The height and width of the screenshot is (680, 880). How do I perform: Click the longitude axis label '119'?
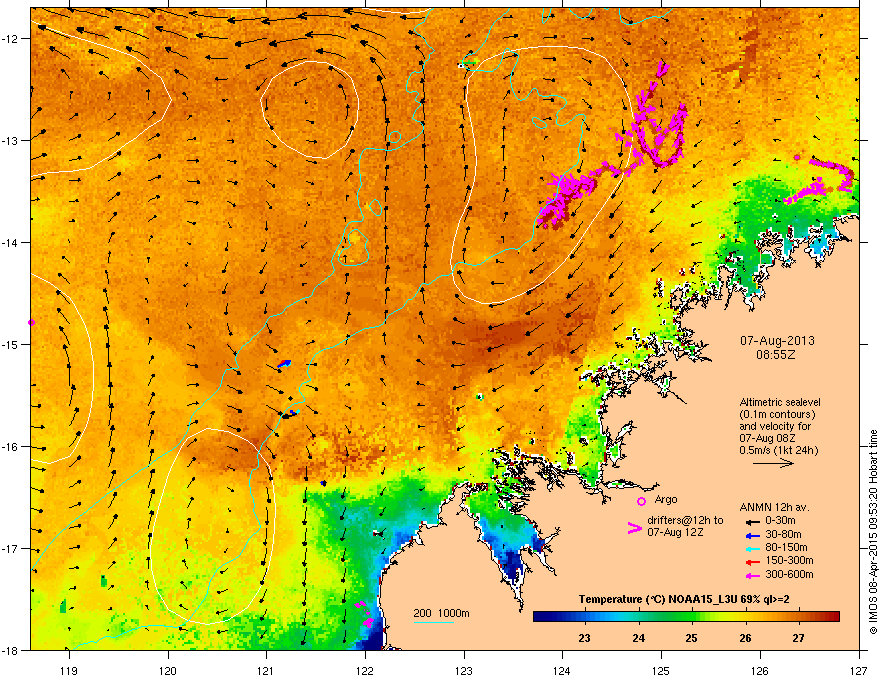click(69, 670)
